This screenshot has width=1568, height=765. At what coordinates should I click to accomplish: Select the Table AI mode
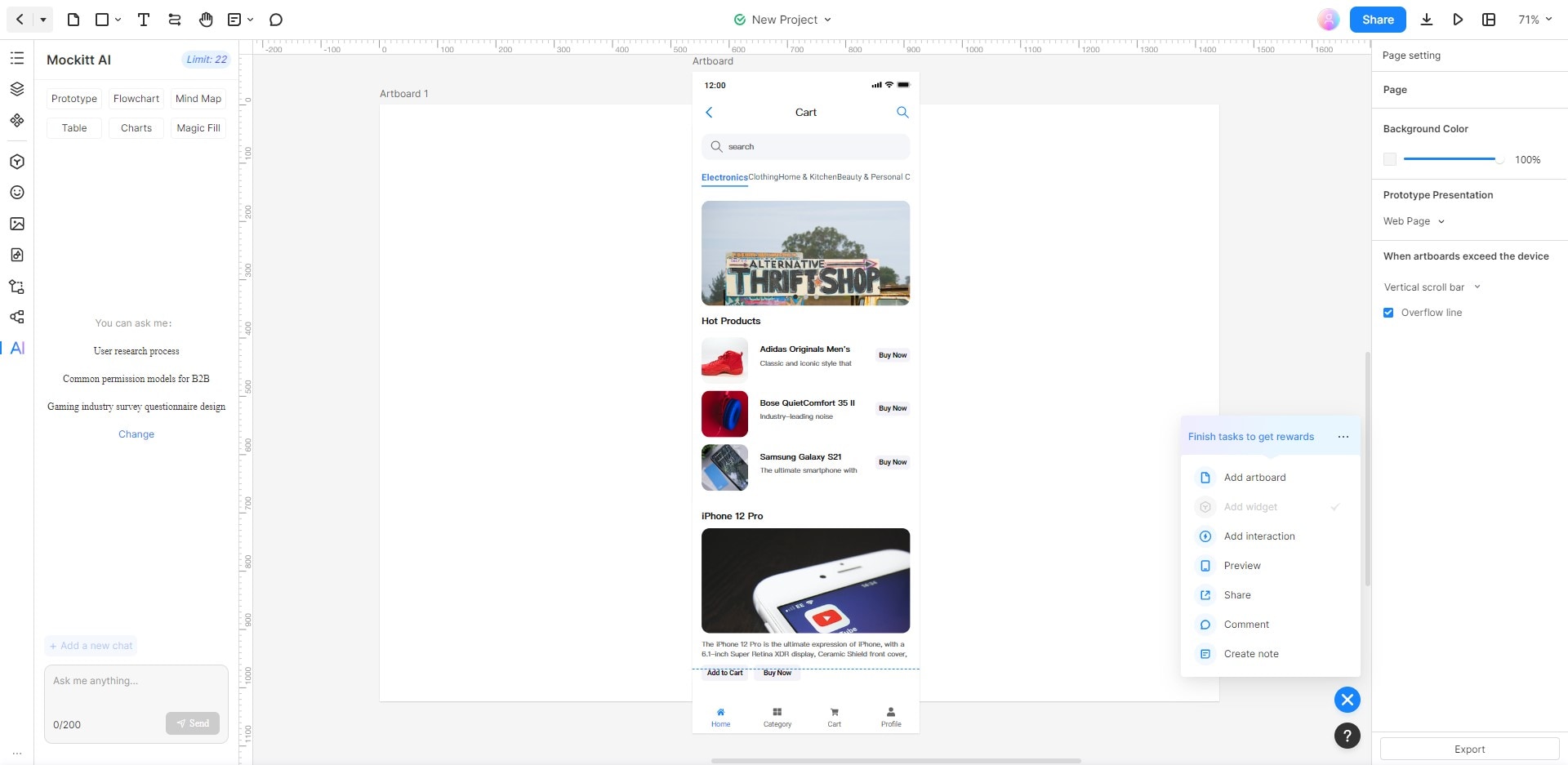click(74, 128)
